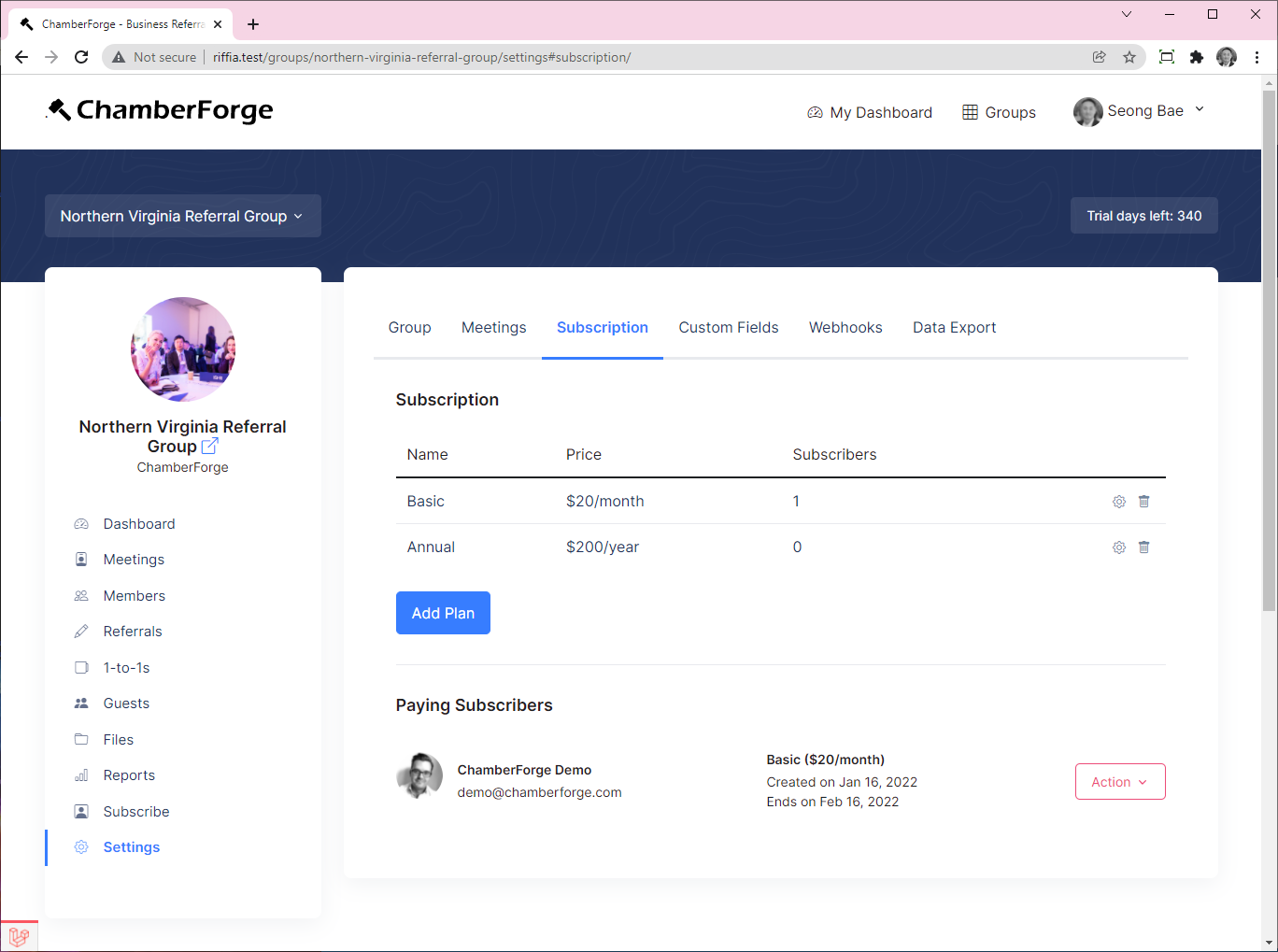Open the Action dropdown for ChamberForge Demo
Image resolution: width=1278 pixels, height=952 pixels.
(x=1119, y=781)
